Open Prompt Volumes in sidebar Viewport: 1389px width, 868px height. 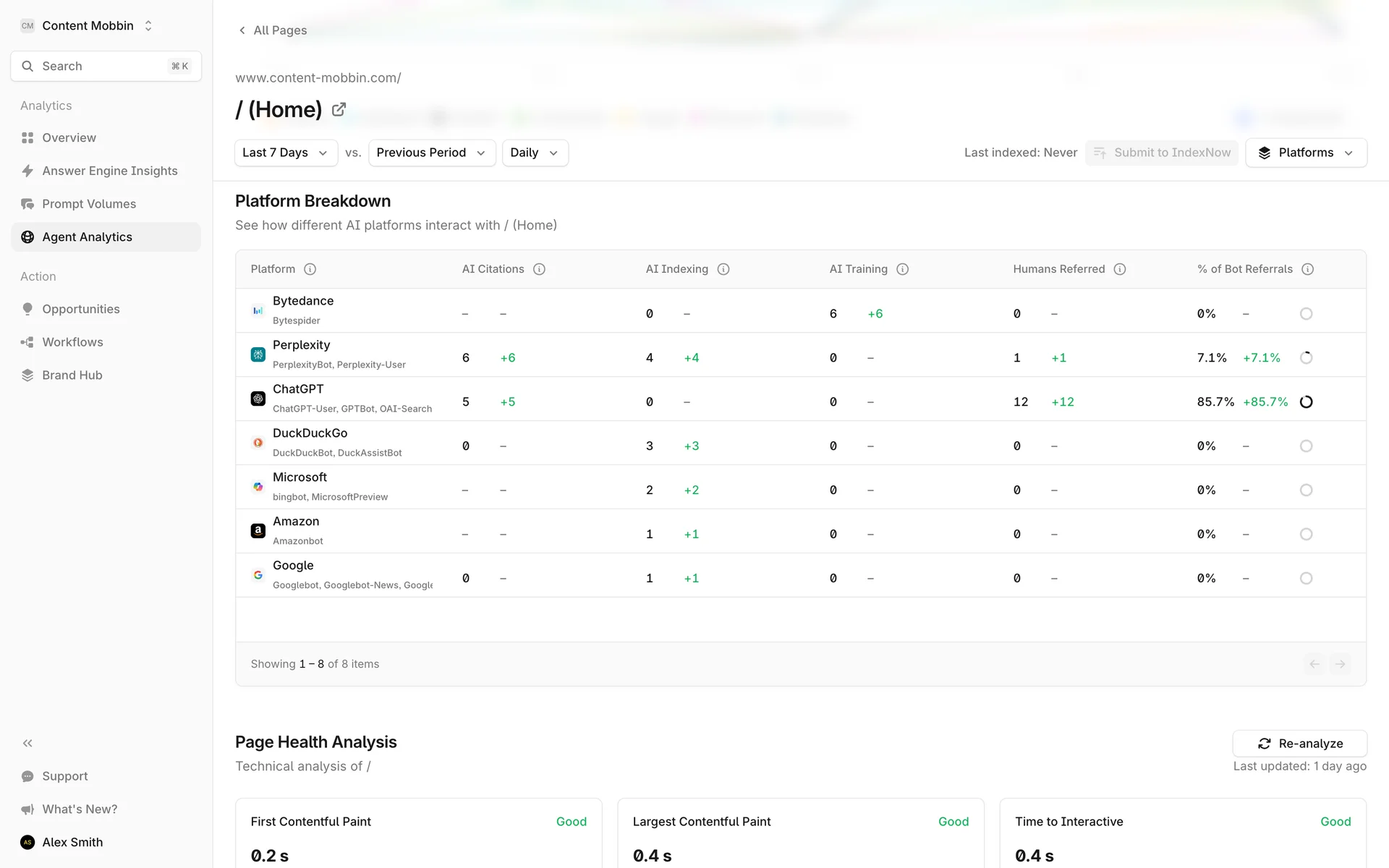88,204
